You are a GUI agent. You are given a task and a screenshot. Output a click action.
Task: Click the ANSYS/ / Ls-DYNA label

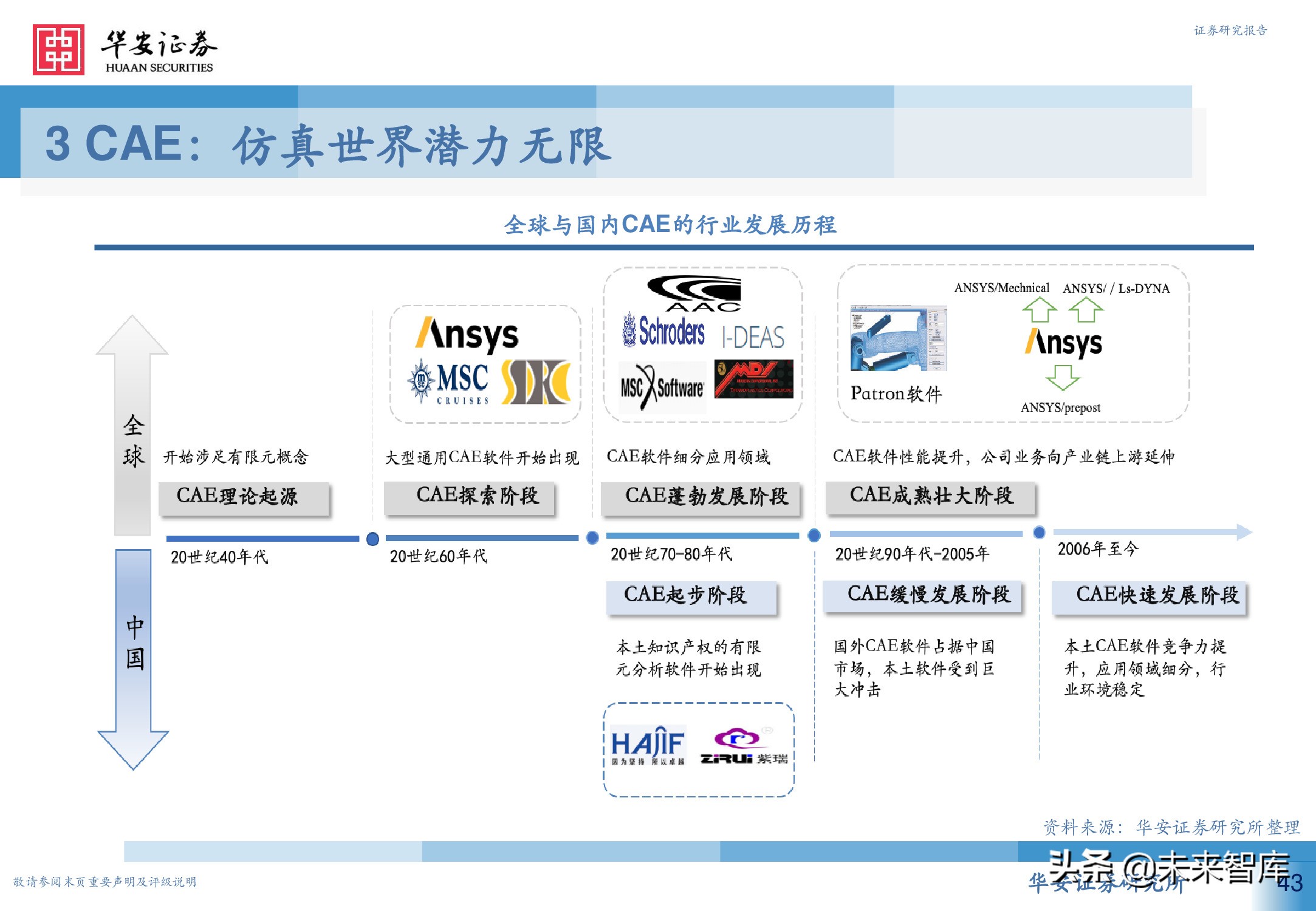[x=1116, y=288]
